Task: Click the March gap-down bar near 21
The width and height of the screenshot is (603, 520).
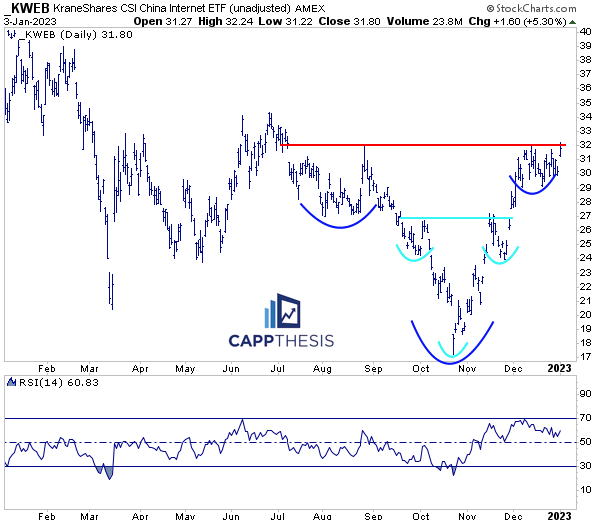Action: [x=111, y=293]
